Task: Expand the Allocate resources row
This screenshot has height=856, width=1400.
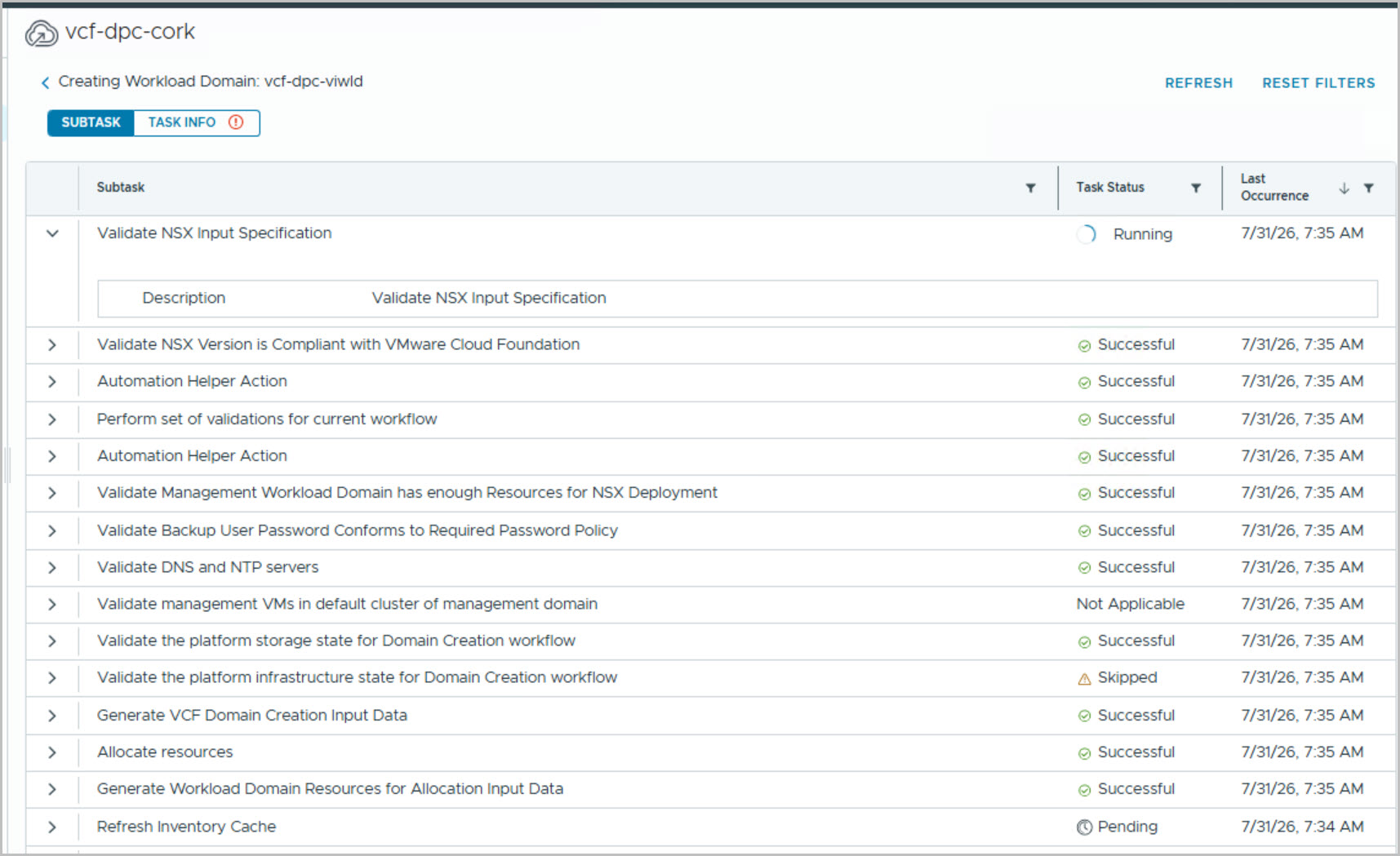Action: [52, 752]
